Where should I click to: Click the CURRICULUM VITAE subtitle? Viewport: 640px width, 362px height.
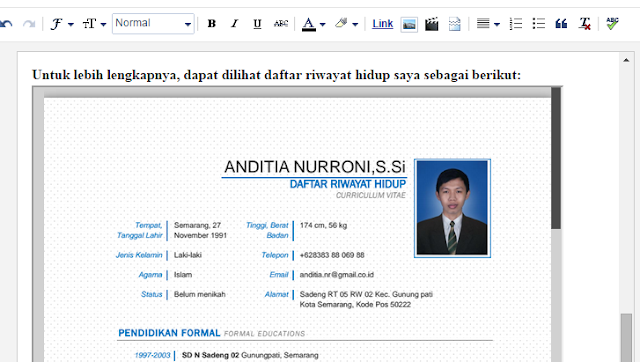click(x=371, y=195)
